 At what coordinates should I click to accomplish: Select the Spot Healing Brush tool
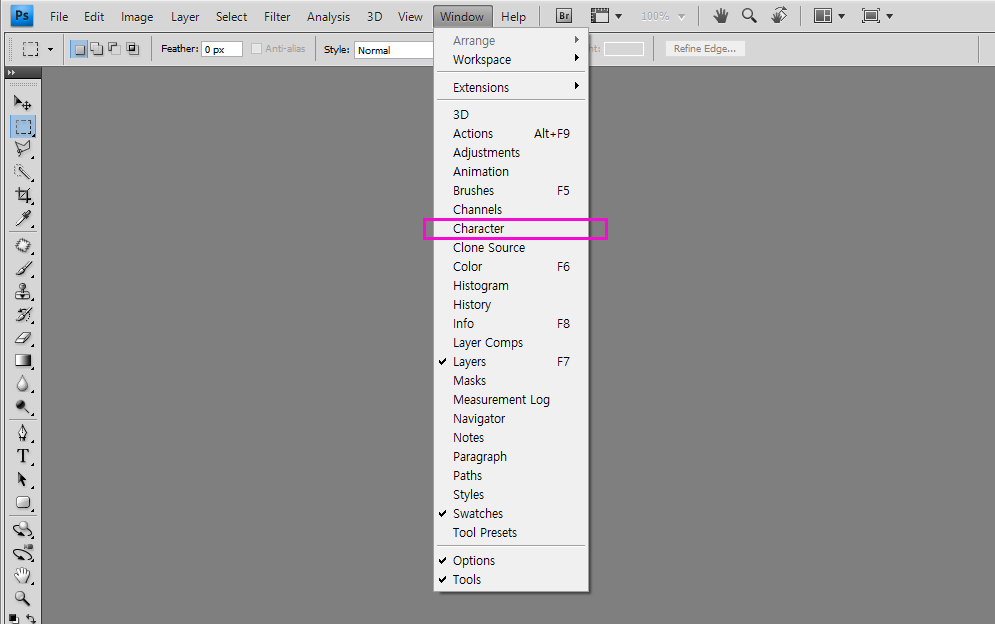(23, 246)
